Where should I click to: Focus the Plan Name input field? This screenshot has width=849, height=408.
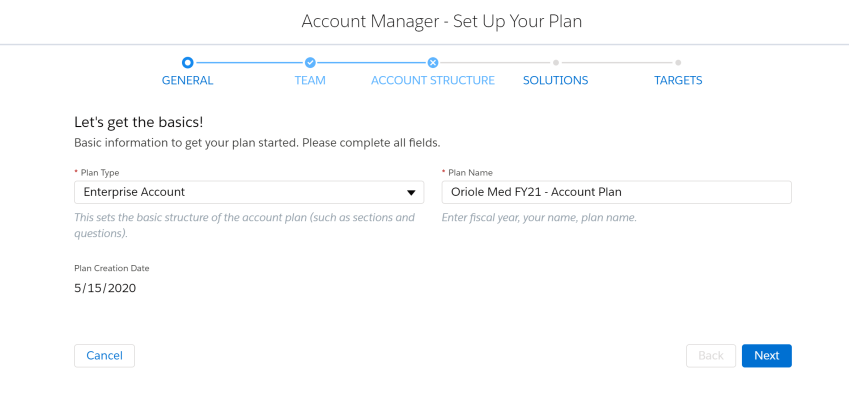tap(617, 192)
